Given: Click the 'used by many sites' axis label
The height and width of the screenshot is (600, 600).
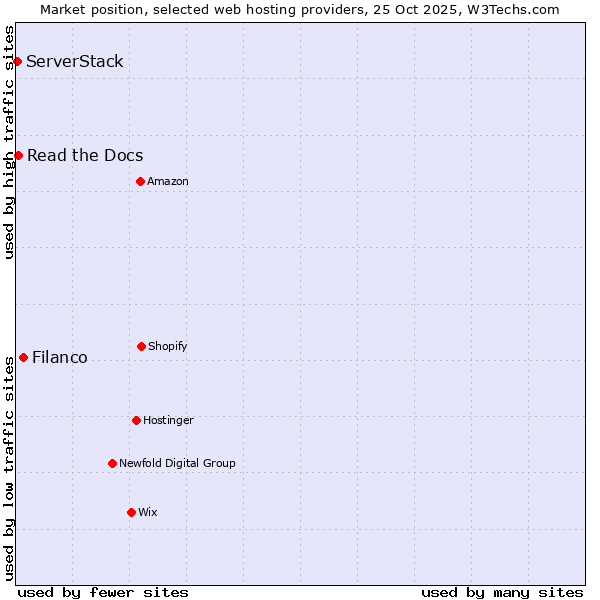Looking at the screenshot, I should pos(502,592).
